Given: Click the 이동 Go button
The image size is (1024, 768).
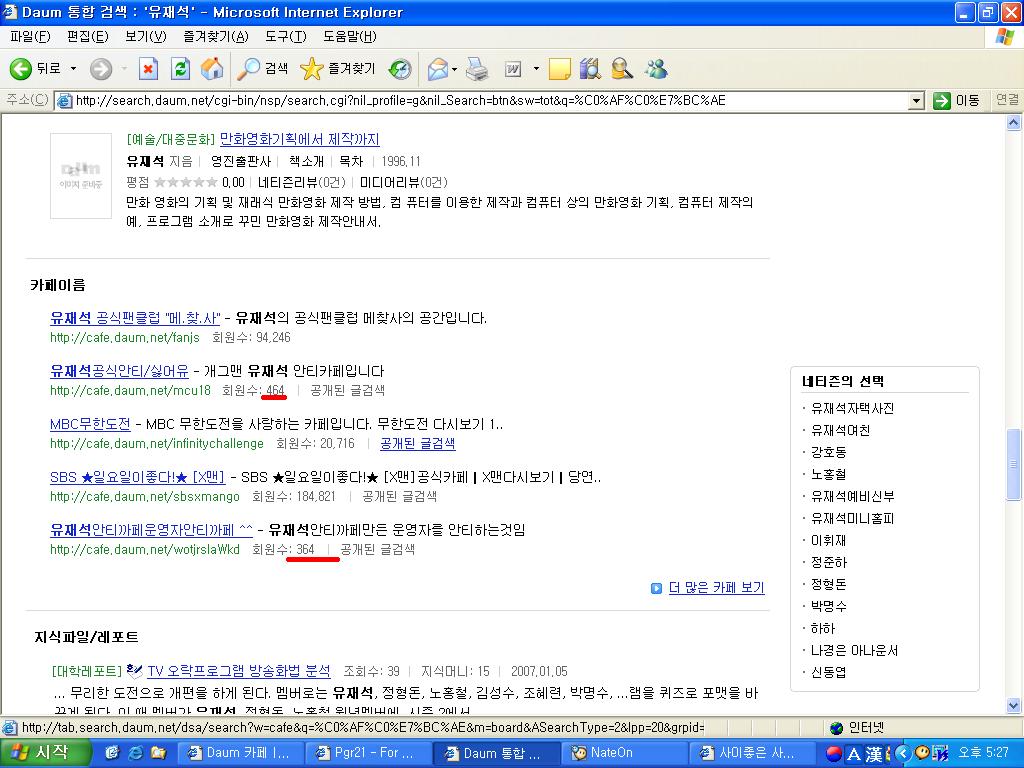Looking at the screenshot, I should pyautogui.click(x=957, y=101).
